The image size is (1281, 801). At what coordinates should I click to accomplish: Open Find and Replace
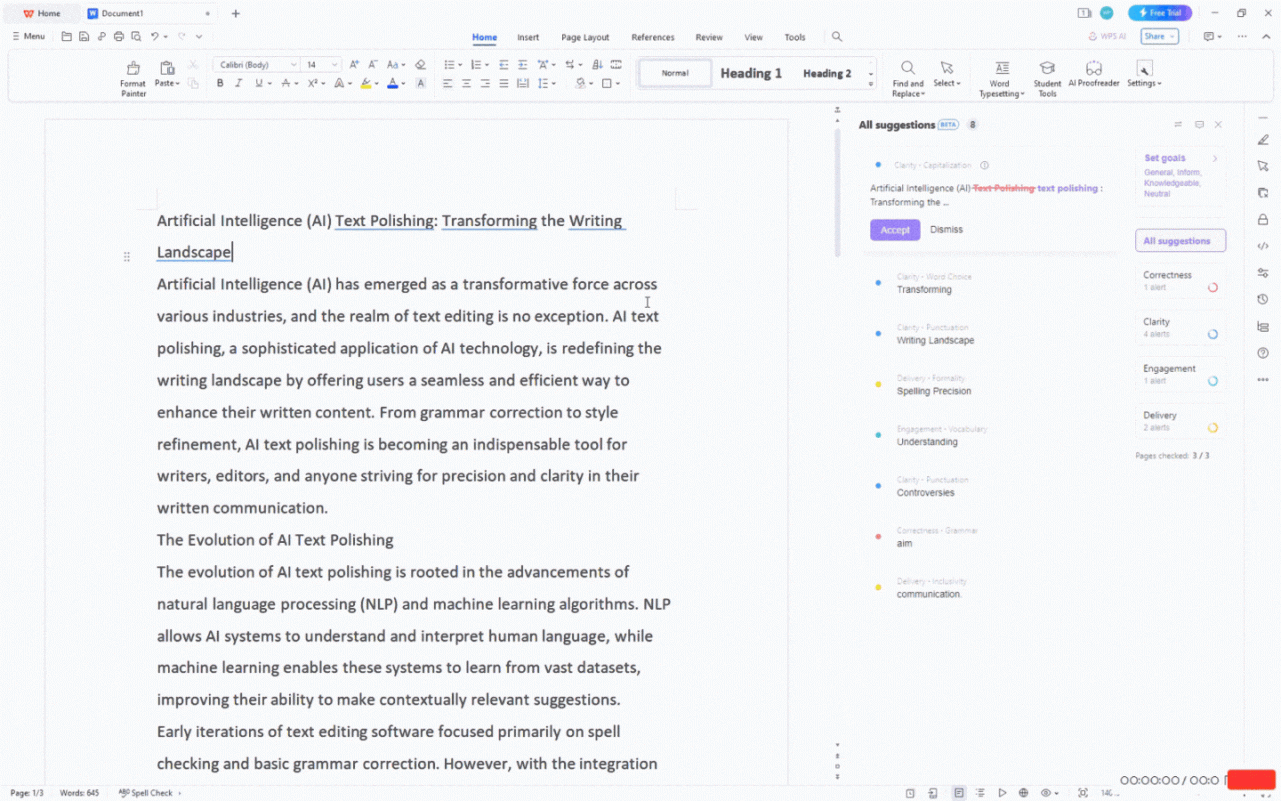907,73
